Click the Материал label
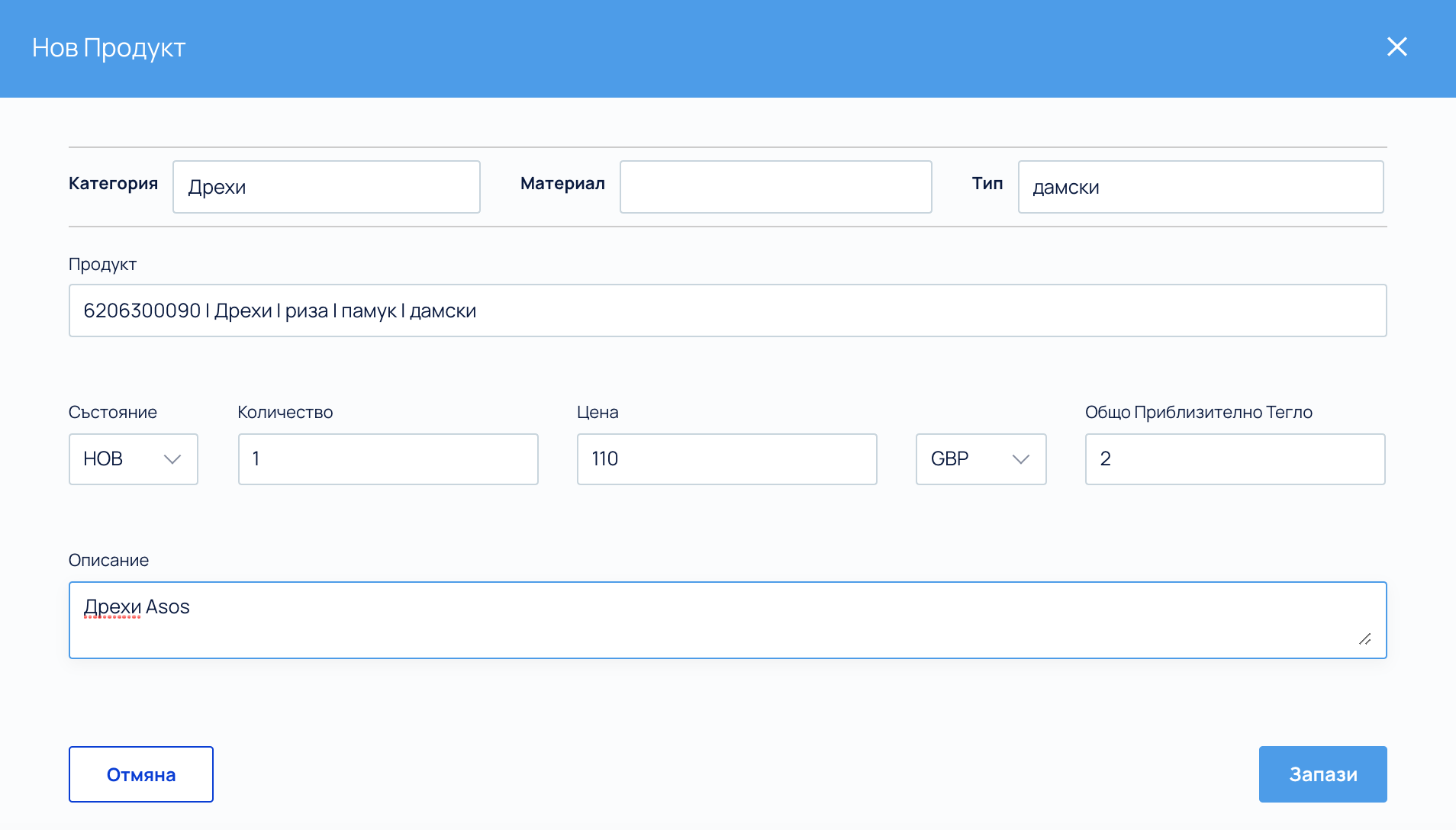 (562, 183)
